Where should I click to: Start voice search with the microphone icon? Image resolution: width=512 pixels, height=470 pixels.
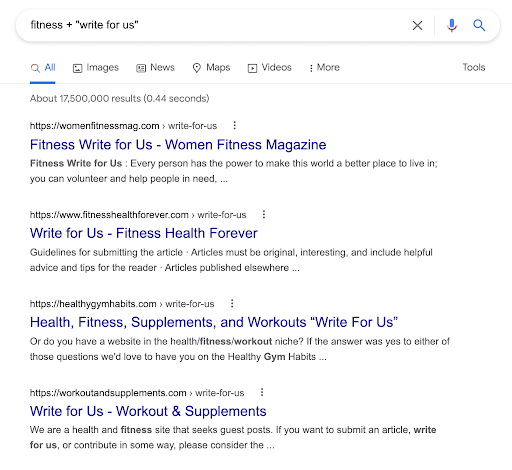[452, 25]
